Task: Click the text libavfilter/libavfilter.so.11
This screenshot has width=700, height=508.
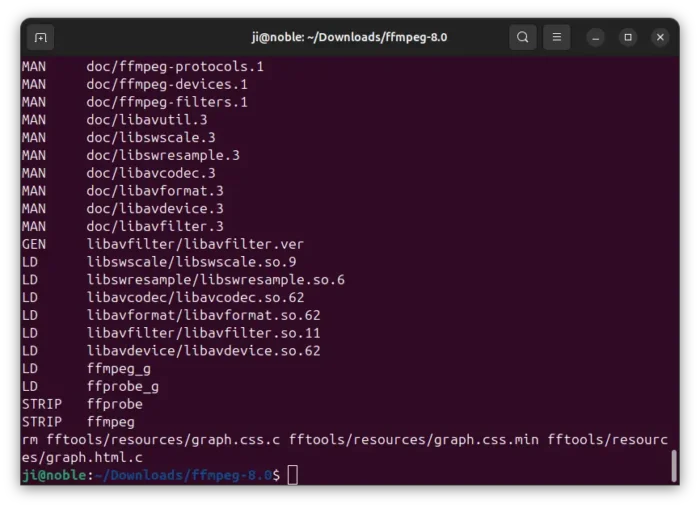Action: tap(204, 333)
